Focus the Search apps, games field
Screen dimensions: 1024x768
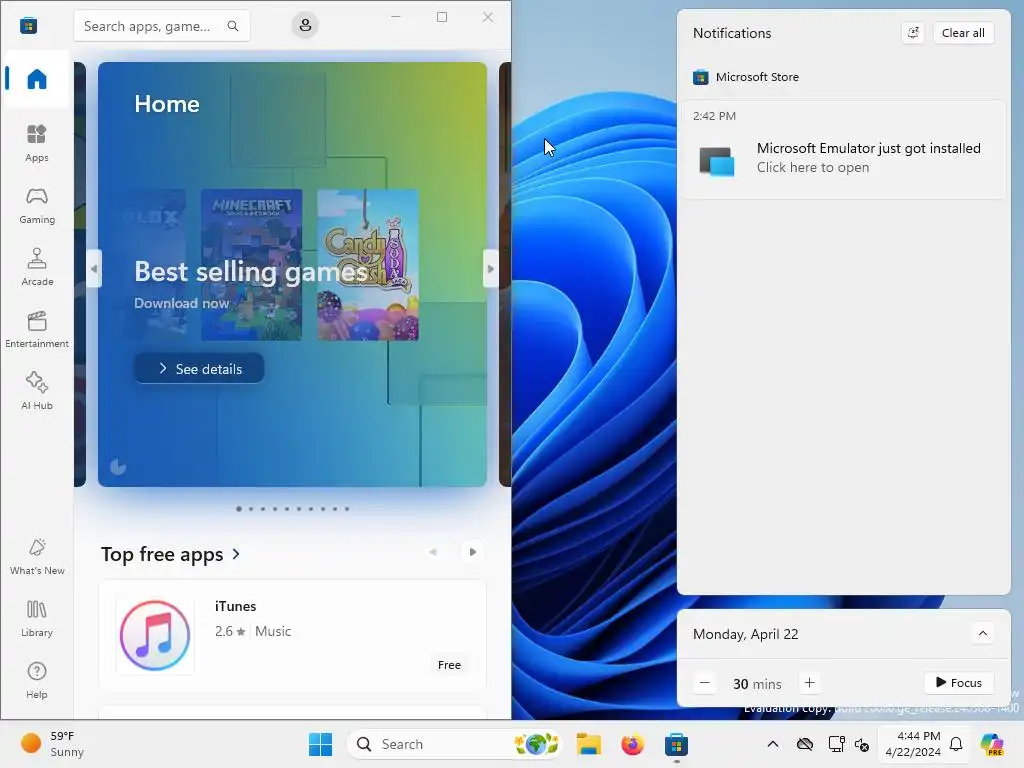click(162, 26)
